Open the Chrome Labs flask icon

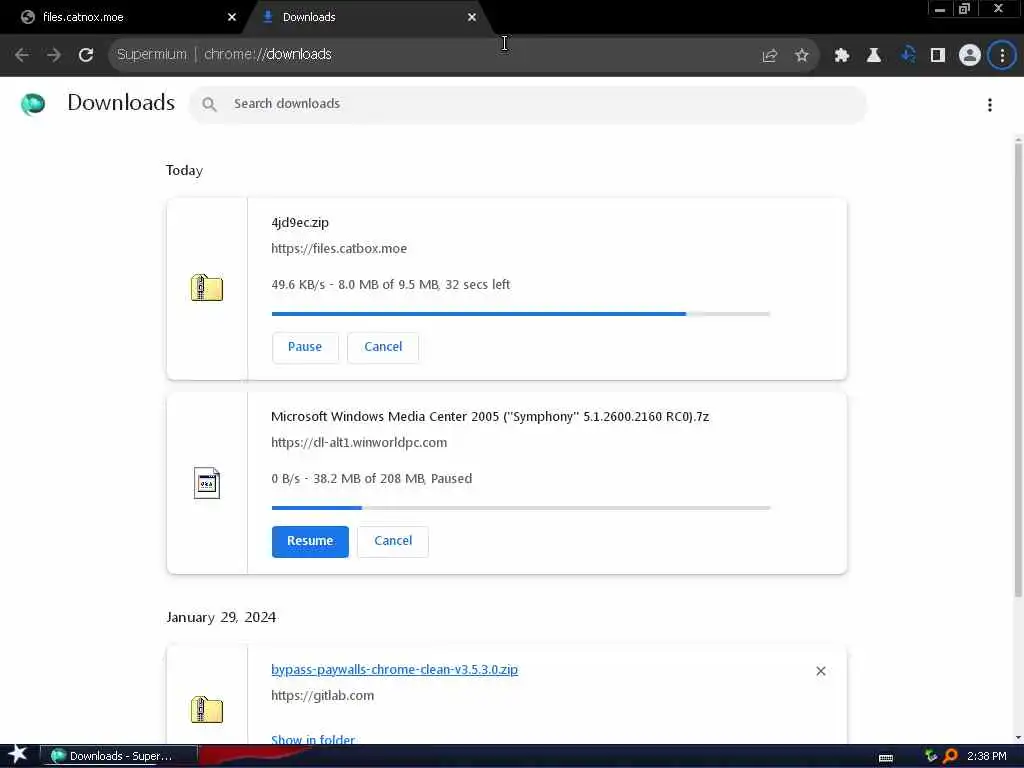pyautogui.click(x=874, y=56)
